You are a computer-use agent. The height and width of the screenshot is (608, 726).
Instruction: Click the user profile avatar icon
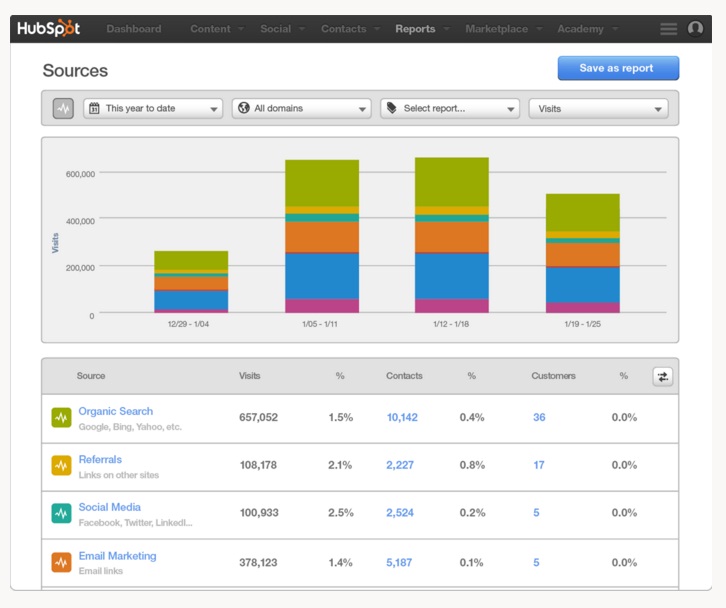(x=696, y=29)
